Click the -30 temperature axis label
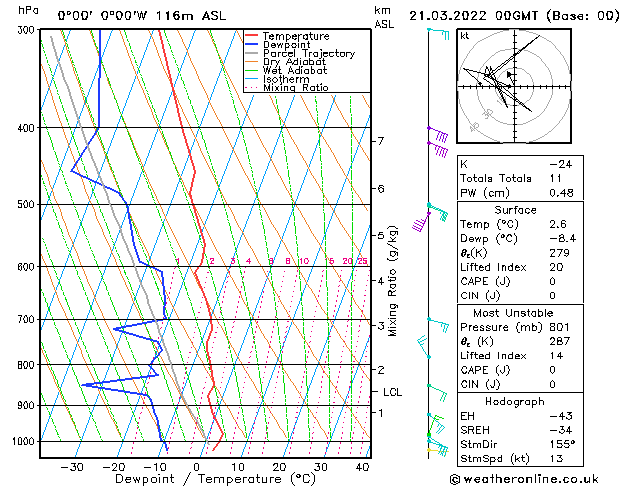The height and width of the screenshot is (486, 629). tap(72, 467)
